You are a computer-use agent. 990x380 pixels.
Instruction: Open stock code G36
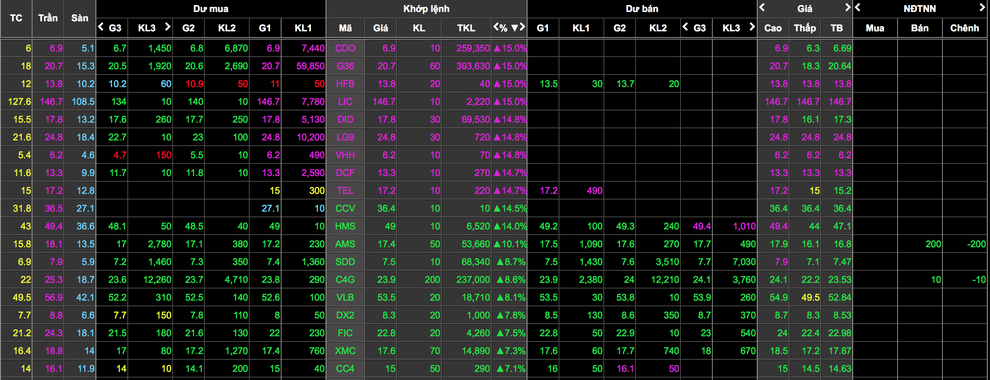[x=345, y=66]
